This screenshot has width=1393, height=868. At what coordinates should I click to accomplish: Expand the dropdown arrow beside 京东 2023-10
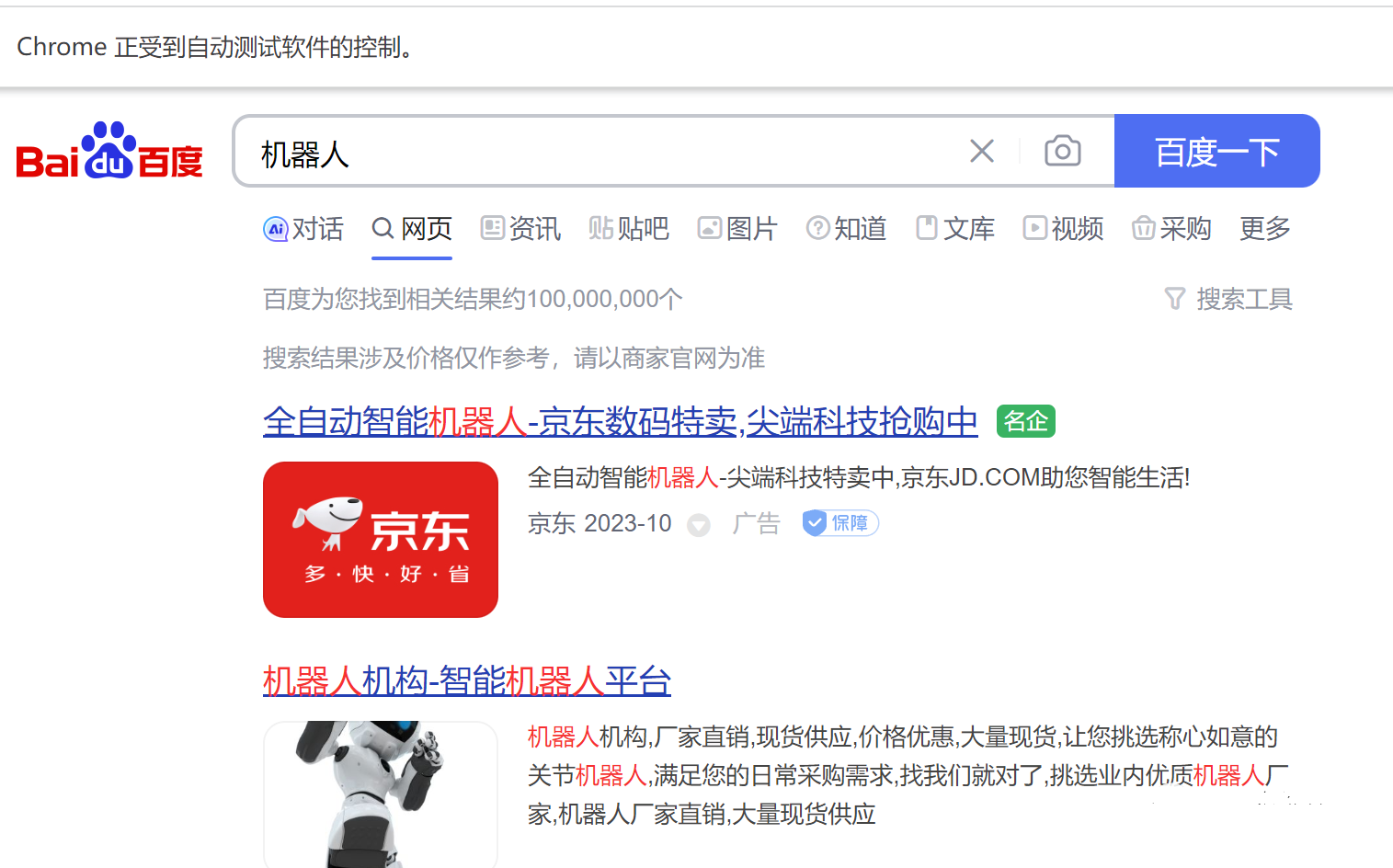tap(699, 525)
